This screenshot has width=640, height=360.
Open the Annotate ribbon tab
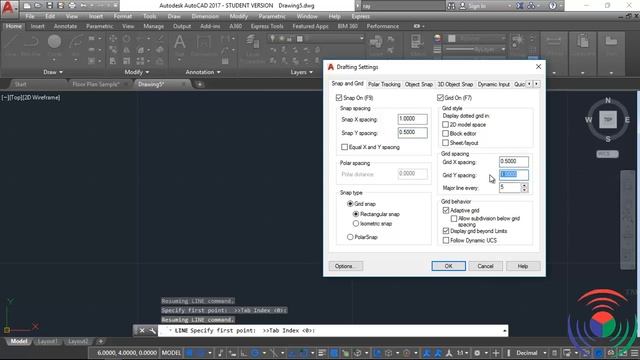[65, 26]
